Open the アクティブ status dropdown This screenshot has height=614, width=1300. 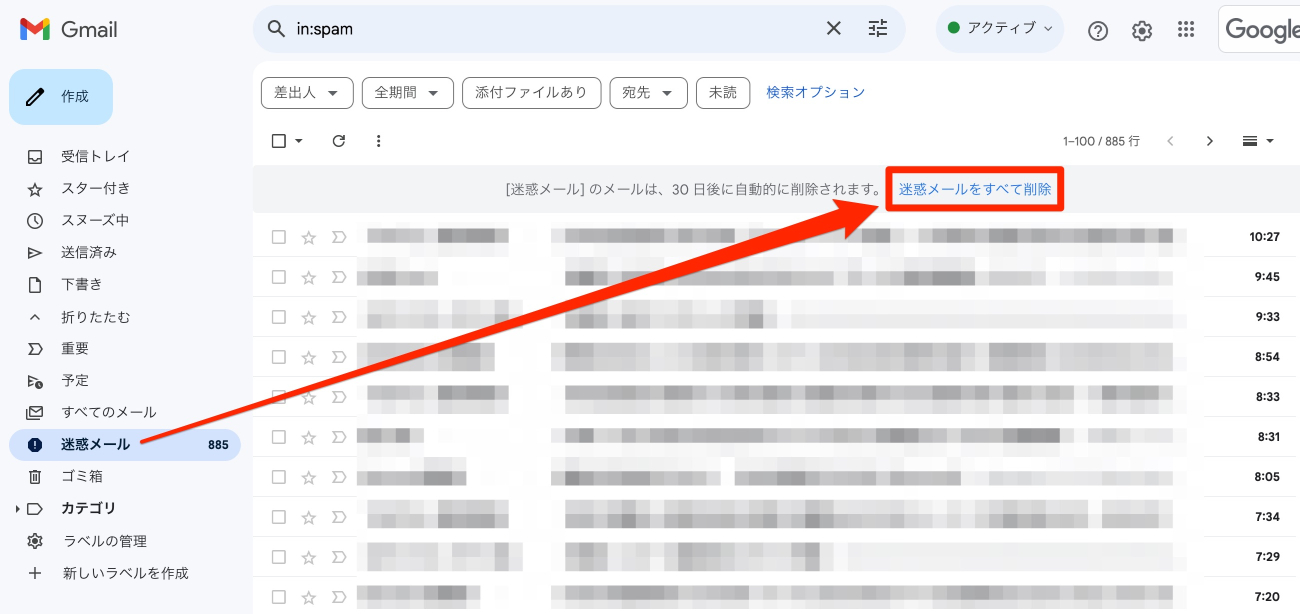point(999,28)
